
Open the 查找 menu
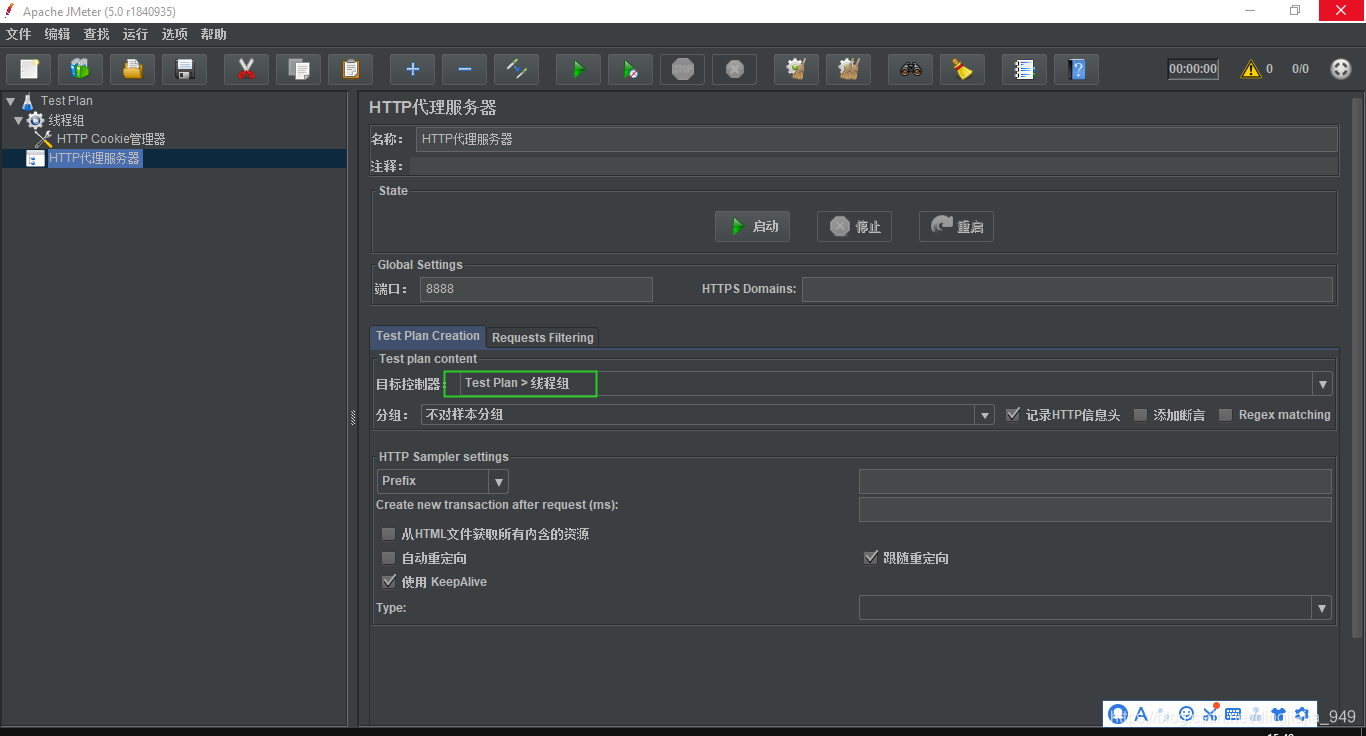tap(97, 34)
